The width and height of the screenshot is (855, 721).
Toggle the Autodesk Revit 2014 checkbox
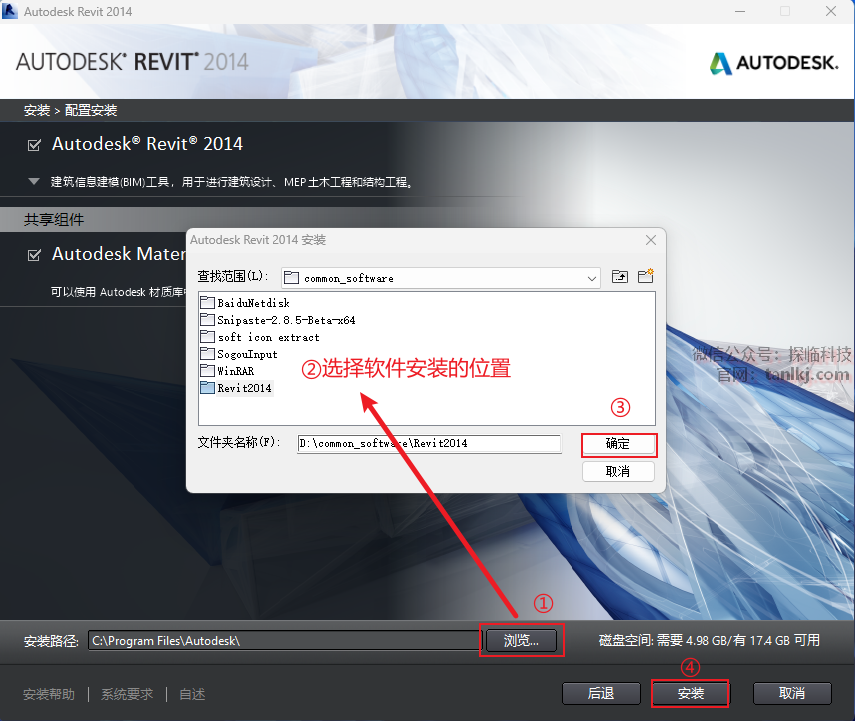click(34, 145)
